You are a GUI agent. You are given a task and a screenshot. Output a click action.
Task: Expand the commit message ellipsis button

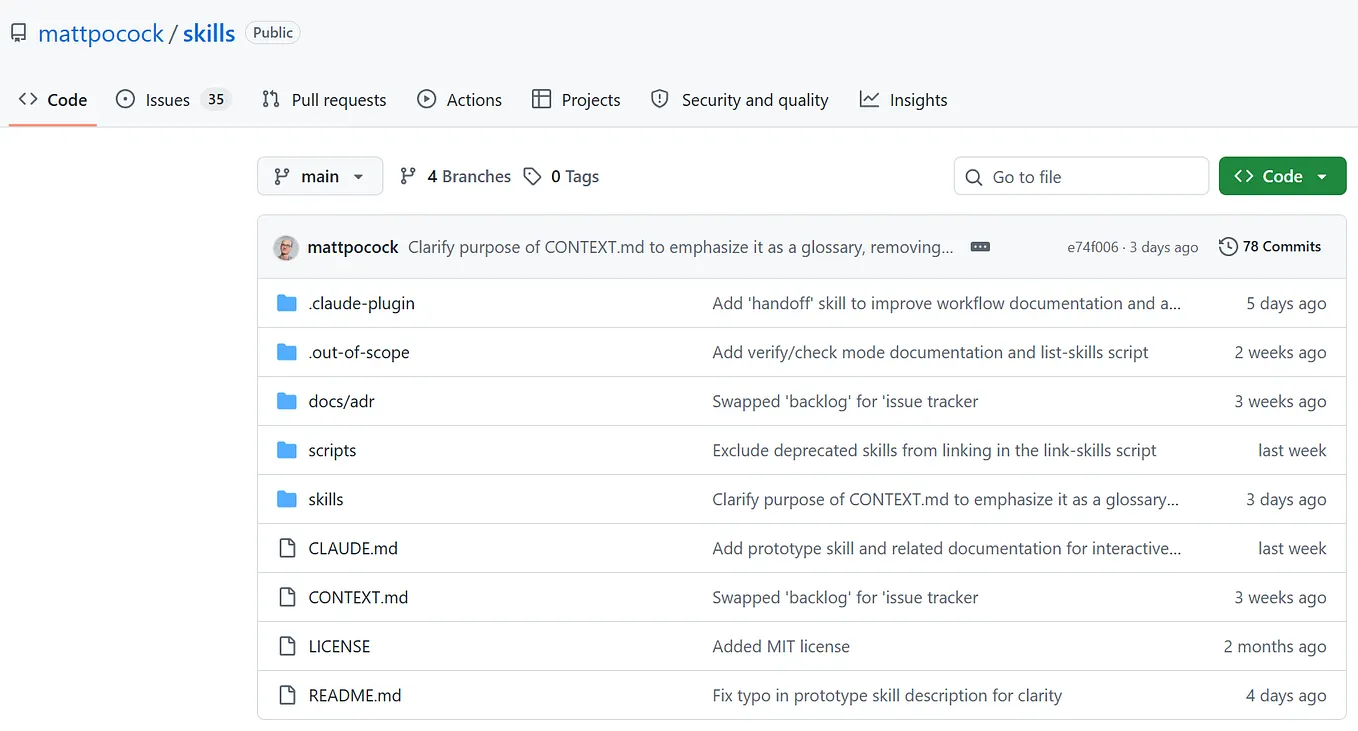980,247
